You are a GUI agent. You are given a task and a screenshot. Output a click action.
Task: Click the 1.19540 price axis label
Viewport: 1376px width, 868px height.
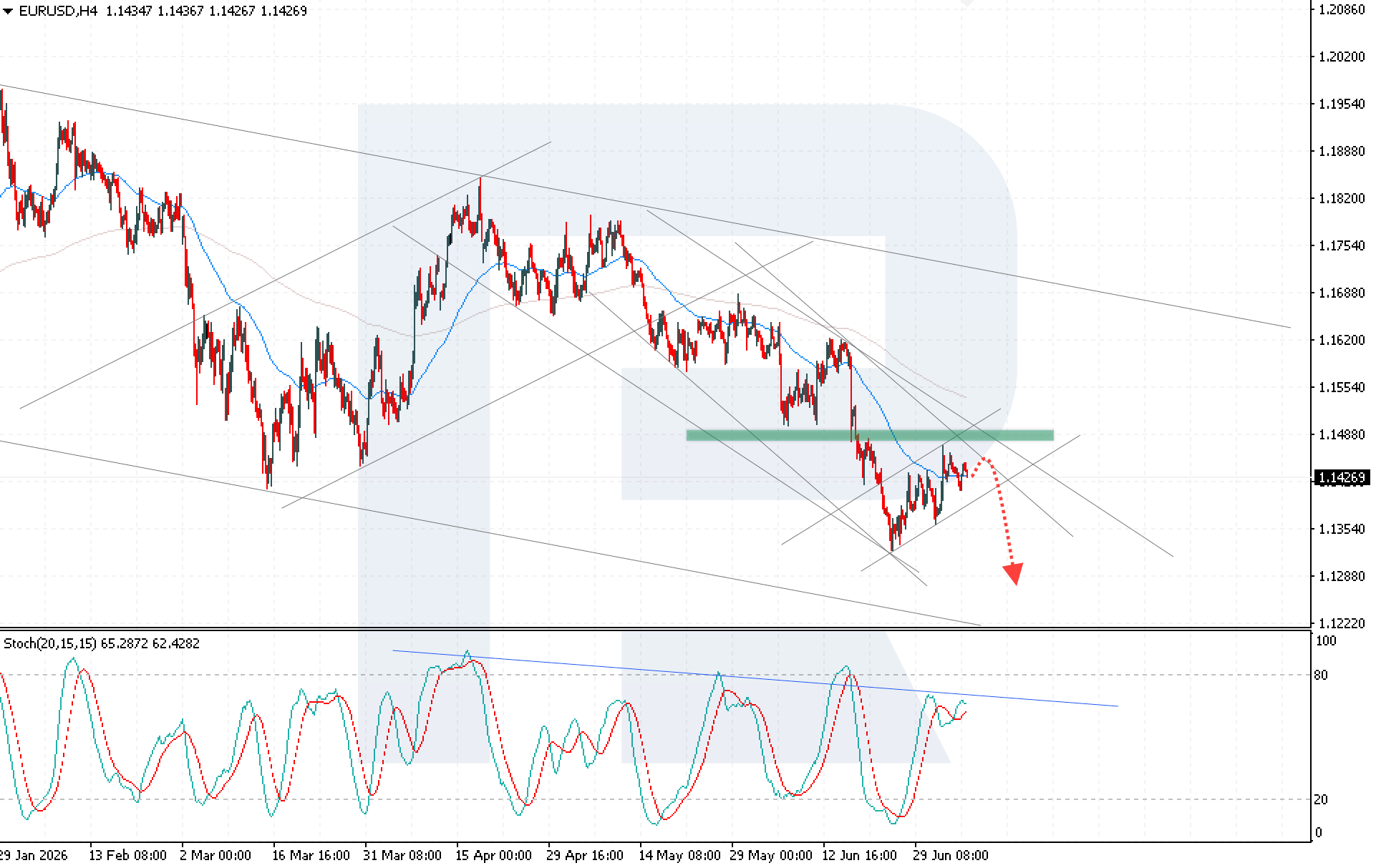point(1342,104)
